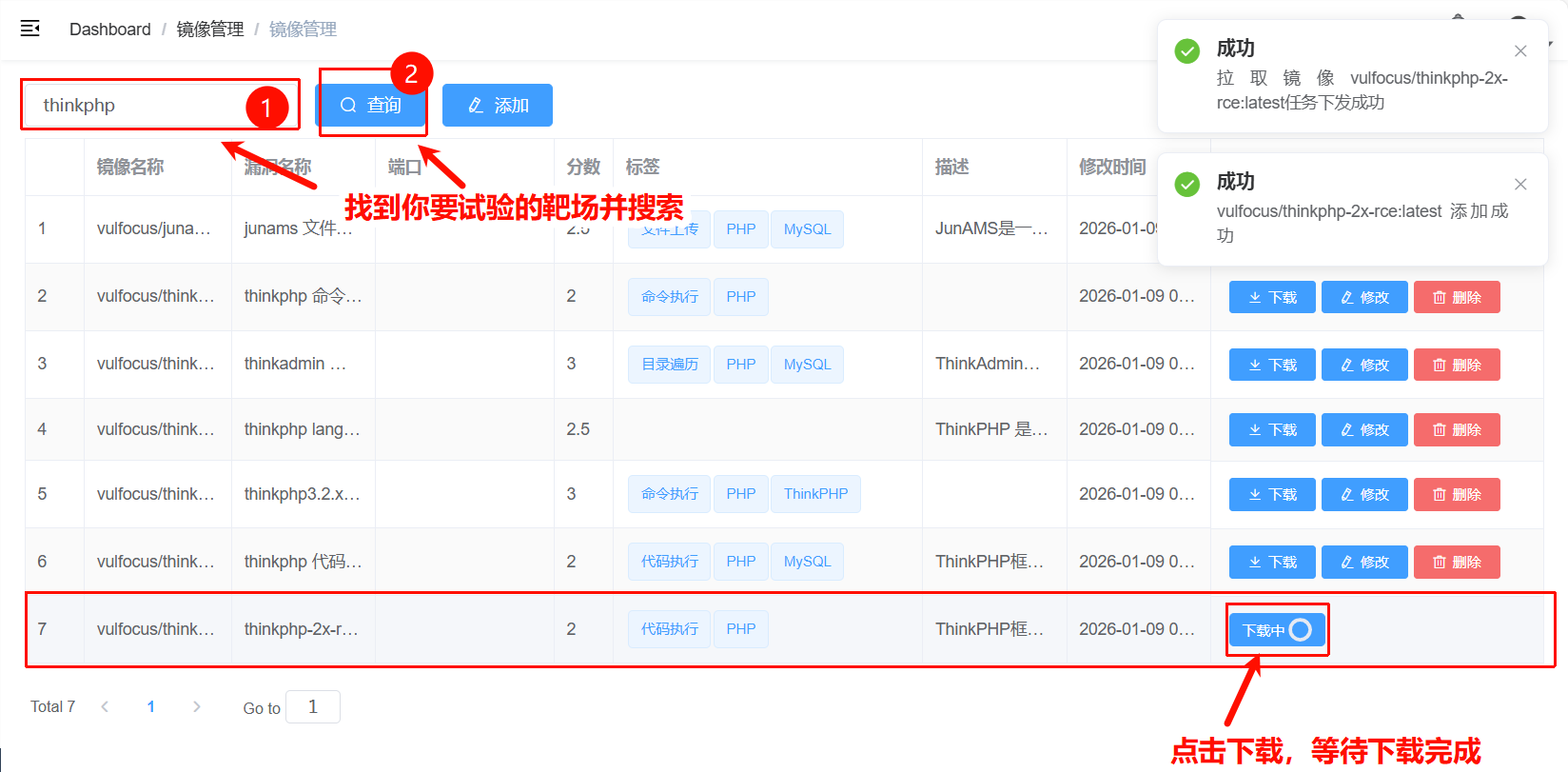The width and height of the screenshot is (1568, 772).
Task: Click the 添加 add button
Action: tap(498, 105)
